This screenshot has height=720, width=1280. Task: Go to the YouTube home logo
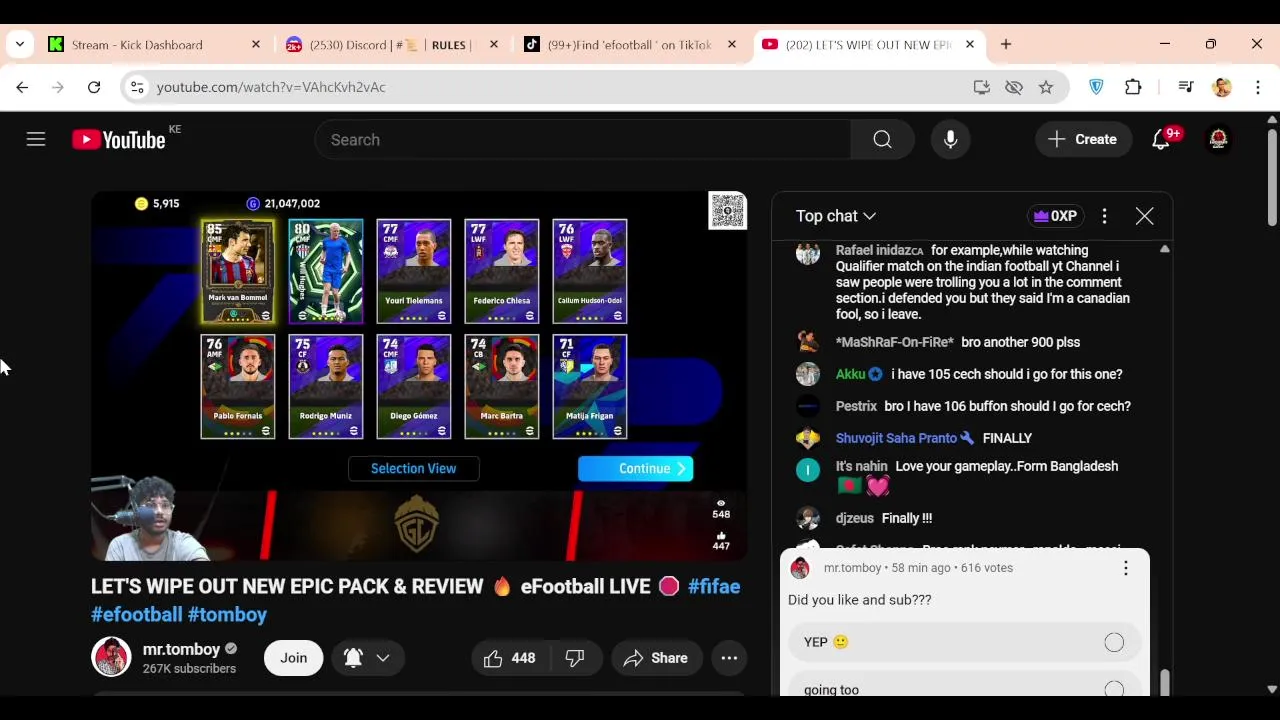[x=119, y=140]
